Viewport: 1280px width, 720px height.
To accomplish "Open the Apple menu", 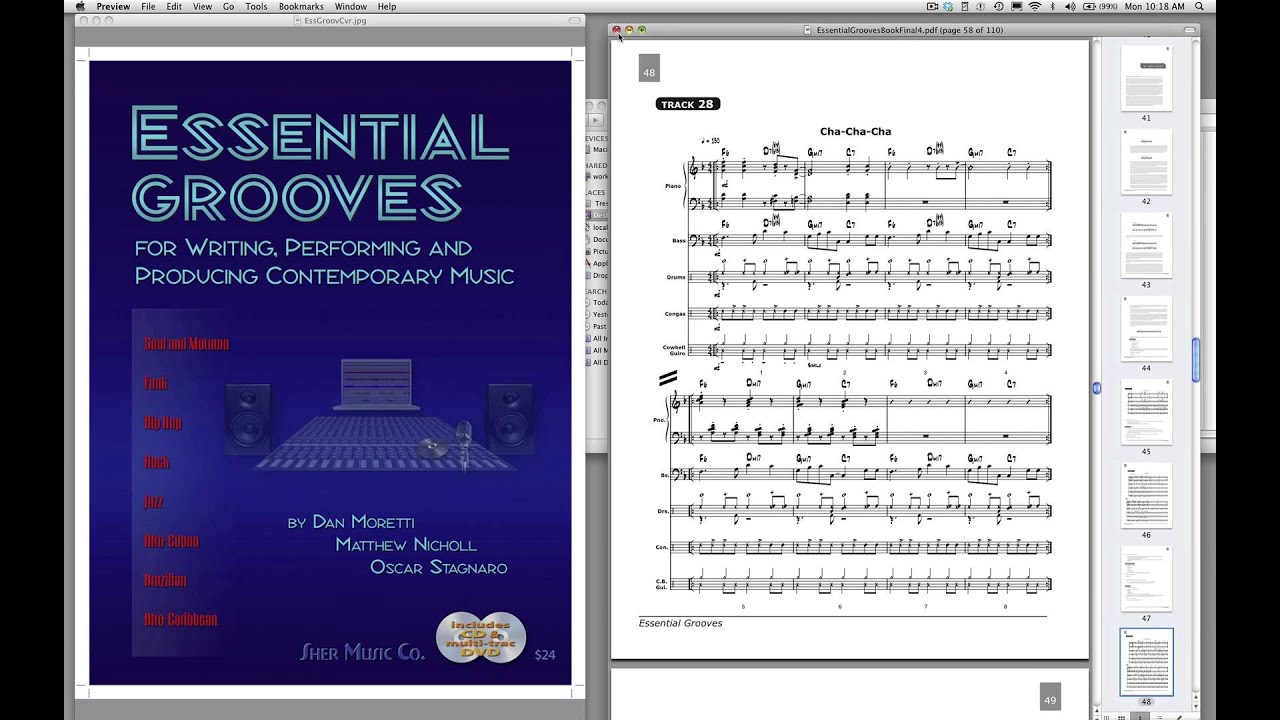I will tap(80, 6).
